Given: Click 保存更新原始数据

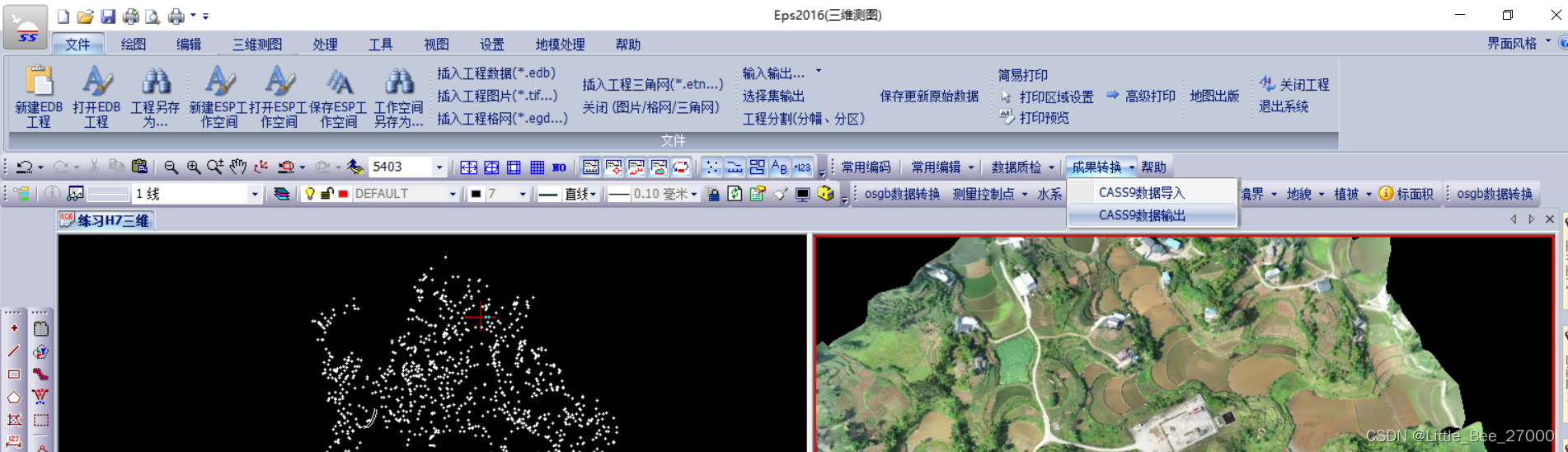Looking at the screenshot, I should click(x=929, y=97).
